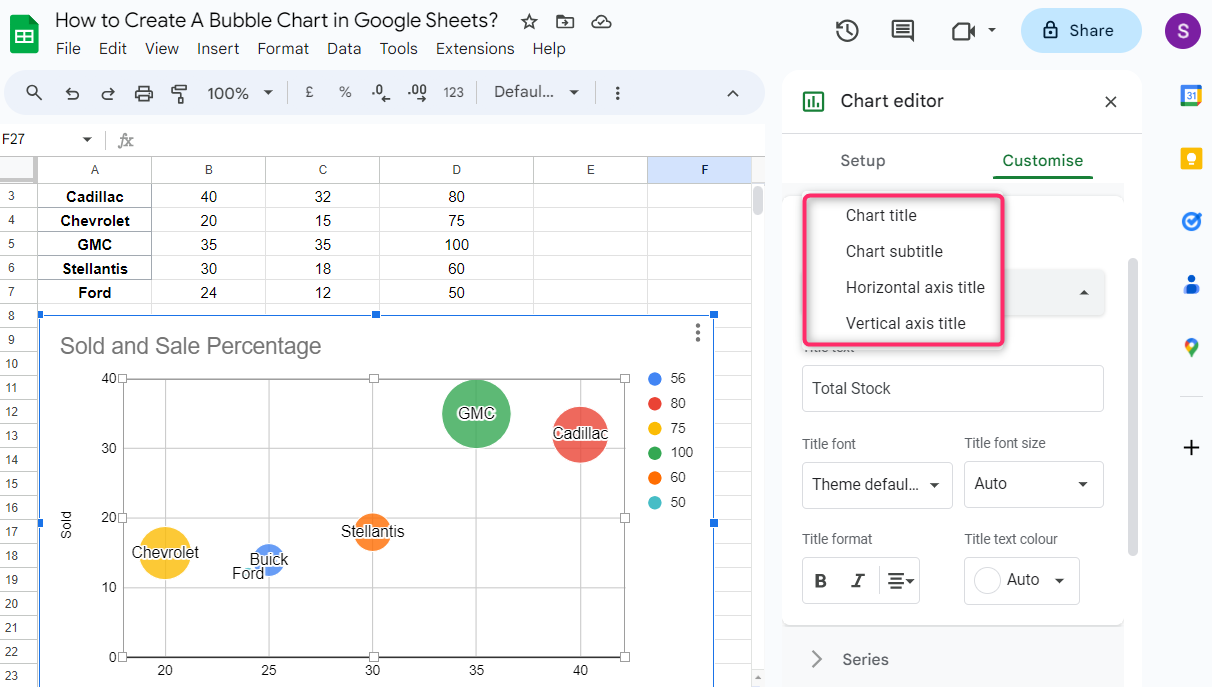The height and width of the screenshot is (687, 1212).
Task: Open the comments icon
Action: click(902, 31)
